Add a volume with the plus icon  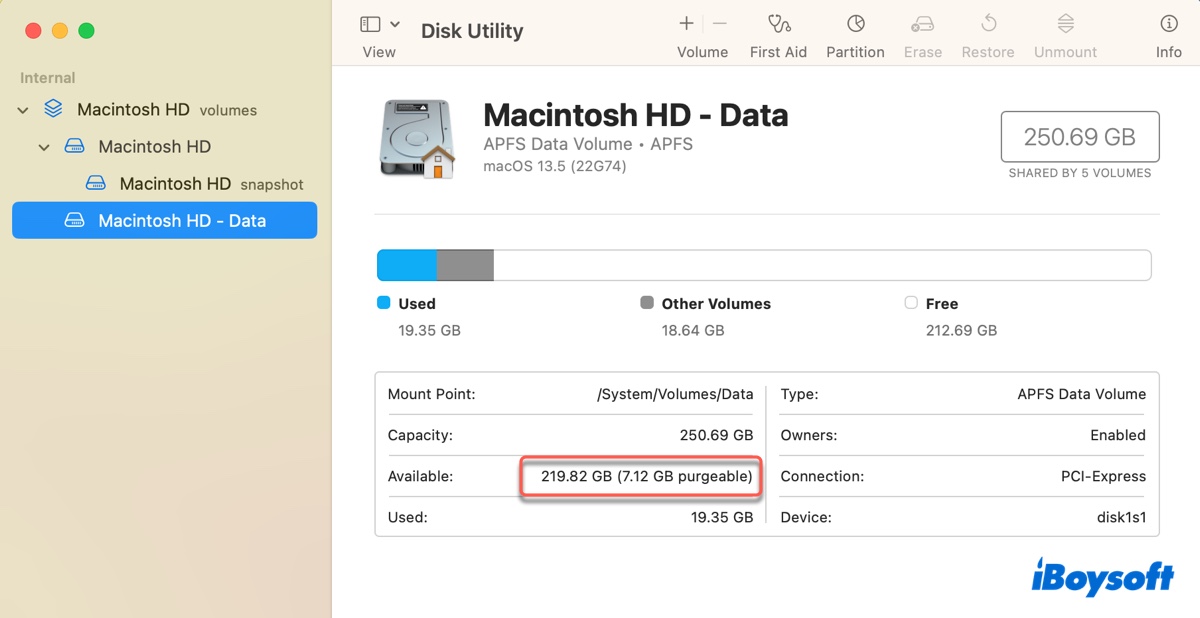click(x=686, y=24)
